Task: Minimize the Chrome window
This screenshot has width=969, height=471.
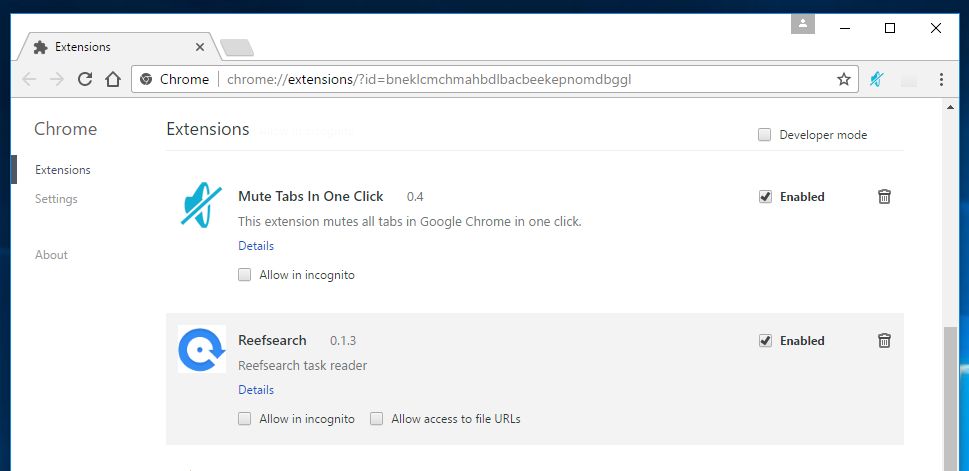Action: [x=845, y=28]
